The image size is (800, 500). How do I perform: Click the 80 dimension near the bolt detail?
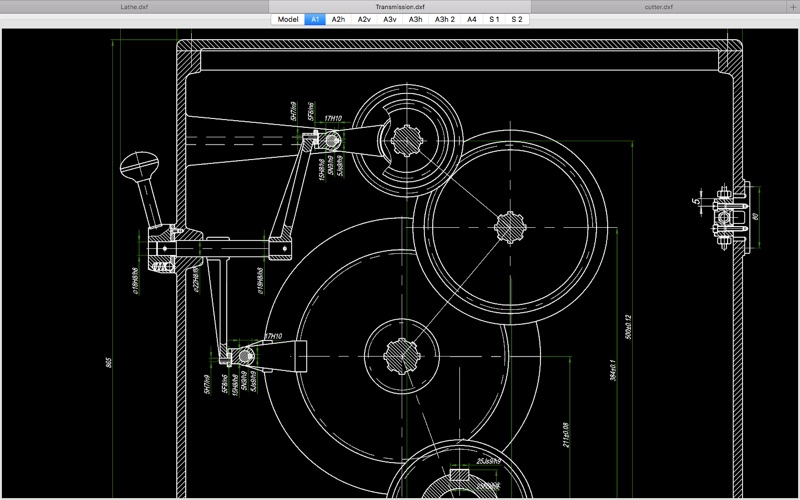click(756, 216)
